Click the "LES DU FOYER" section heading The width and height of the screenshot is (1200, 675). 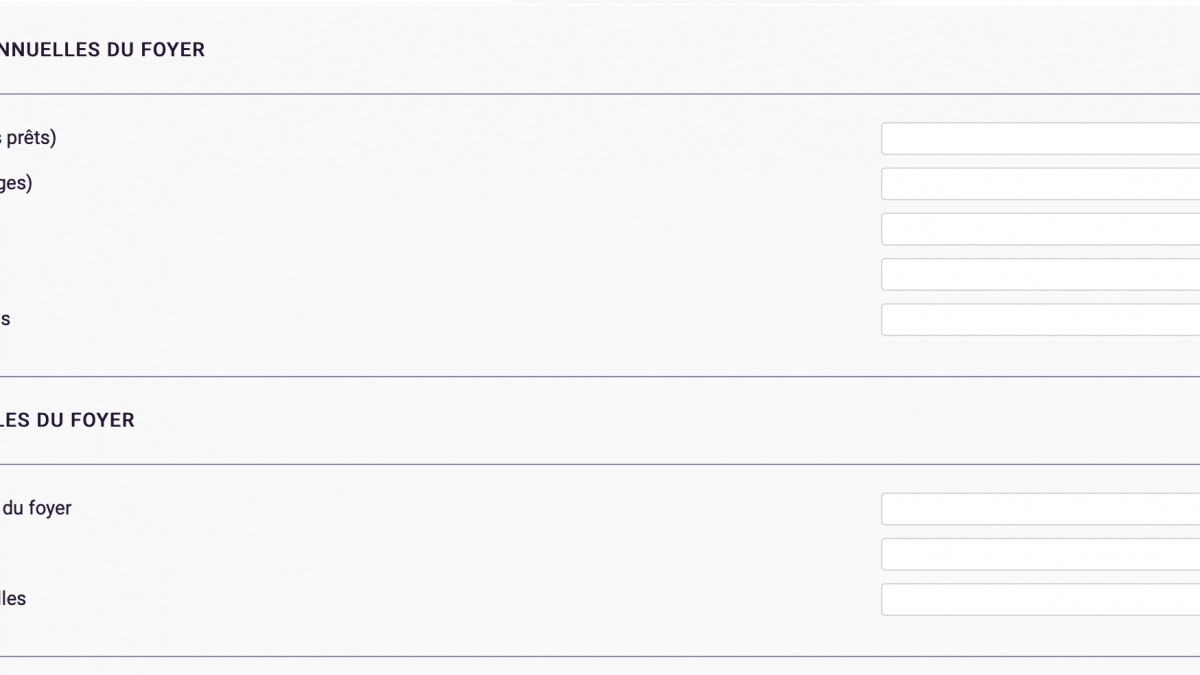point(67,420)
